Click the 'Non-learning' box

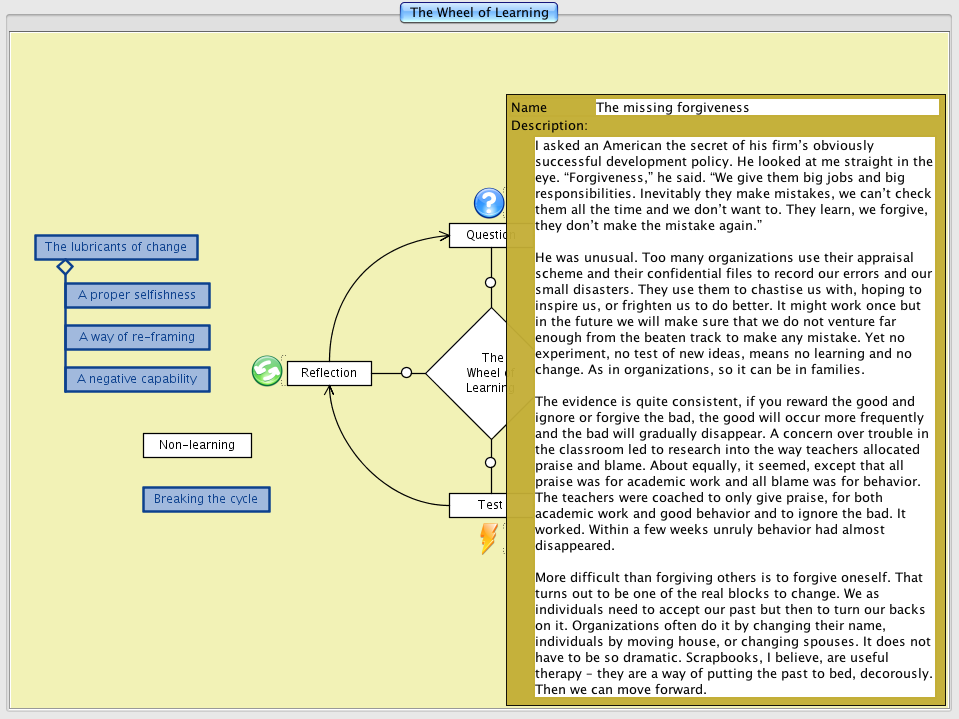(197, 445)
